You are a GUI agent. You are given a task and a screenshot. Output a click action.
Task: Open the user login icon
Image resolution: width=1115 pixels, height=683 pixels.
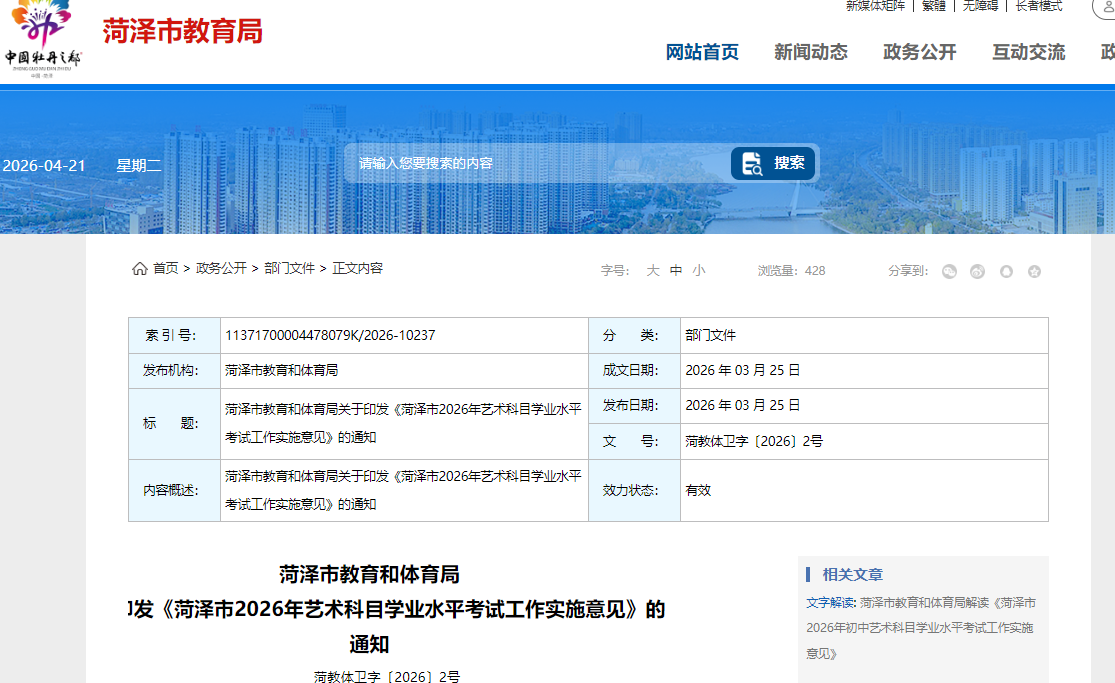pyautogui.click(x=1105, y=6)
